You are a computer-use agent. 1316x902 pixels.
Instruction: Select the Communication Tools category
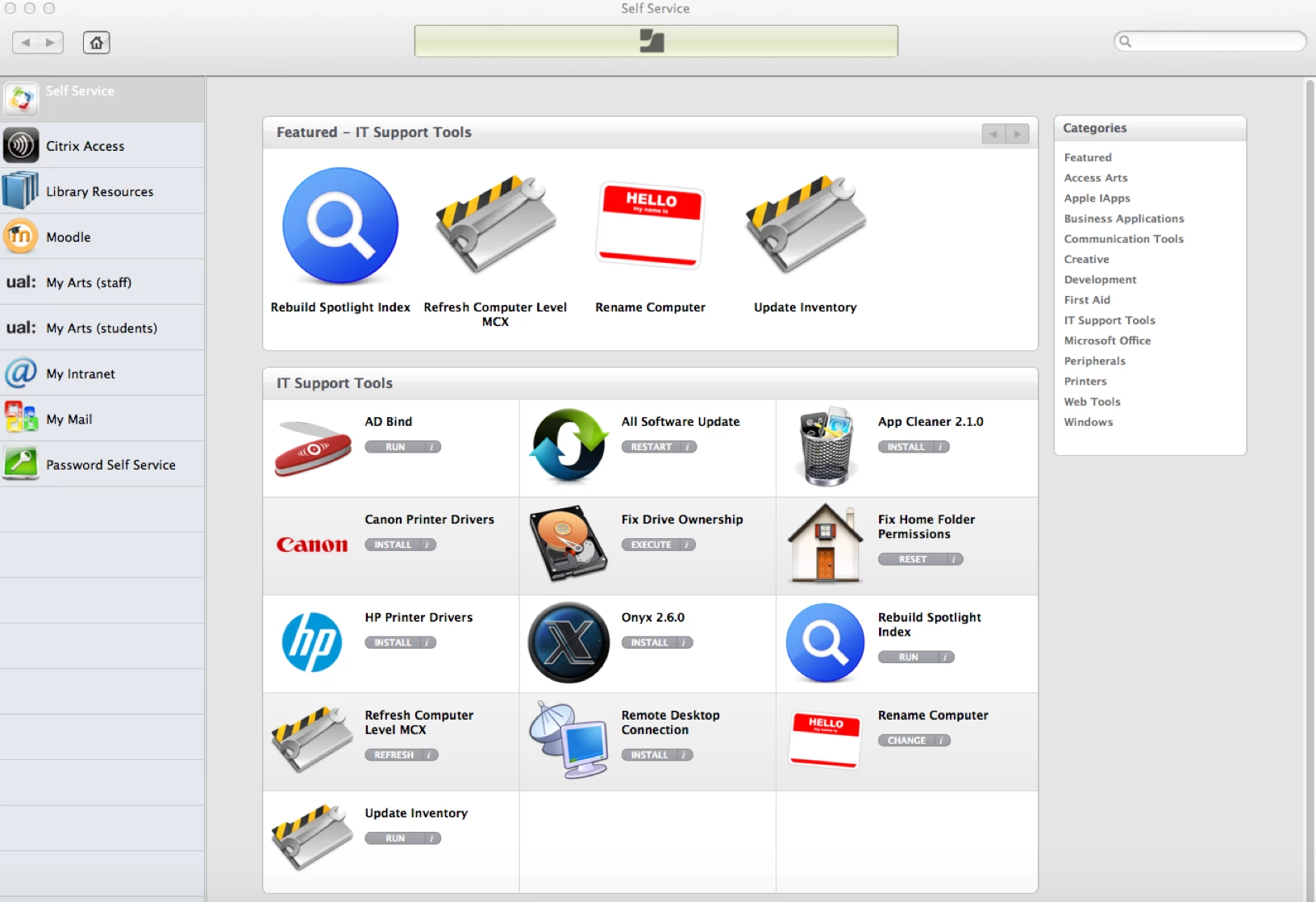click(x=1123, y=239)
